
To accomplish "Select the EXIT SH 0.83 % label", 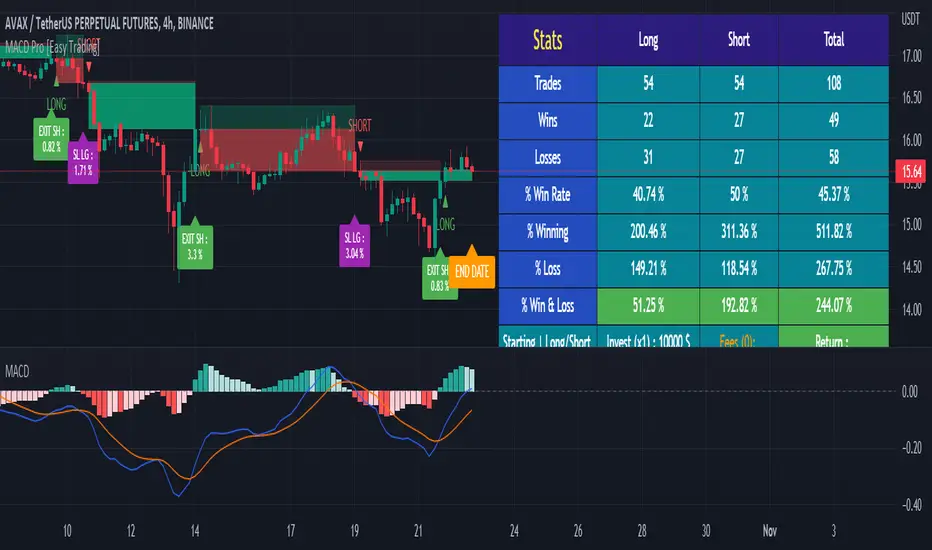I will [x=437, y=277].
